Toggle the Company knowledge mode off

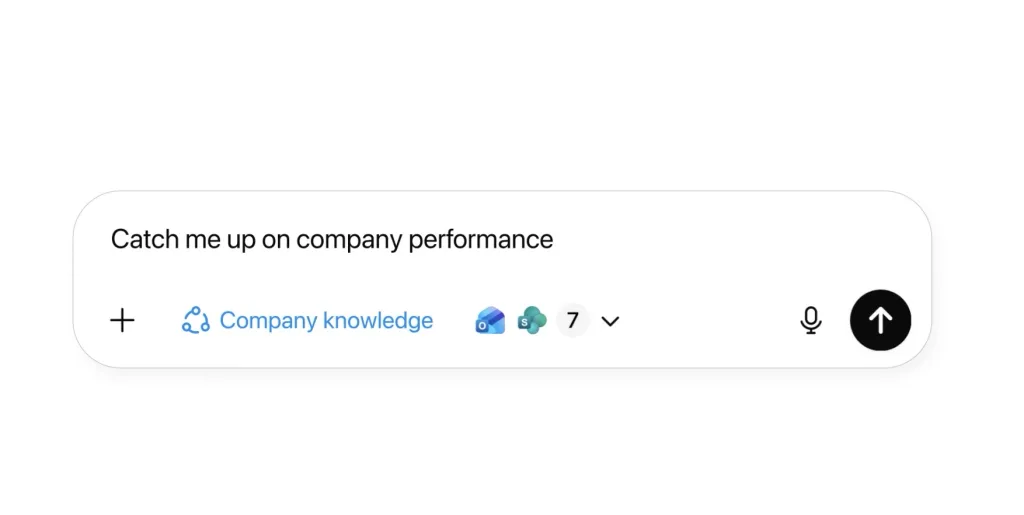[x=307, y=320]
